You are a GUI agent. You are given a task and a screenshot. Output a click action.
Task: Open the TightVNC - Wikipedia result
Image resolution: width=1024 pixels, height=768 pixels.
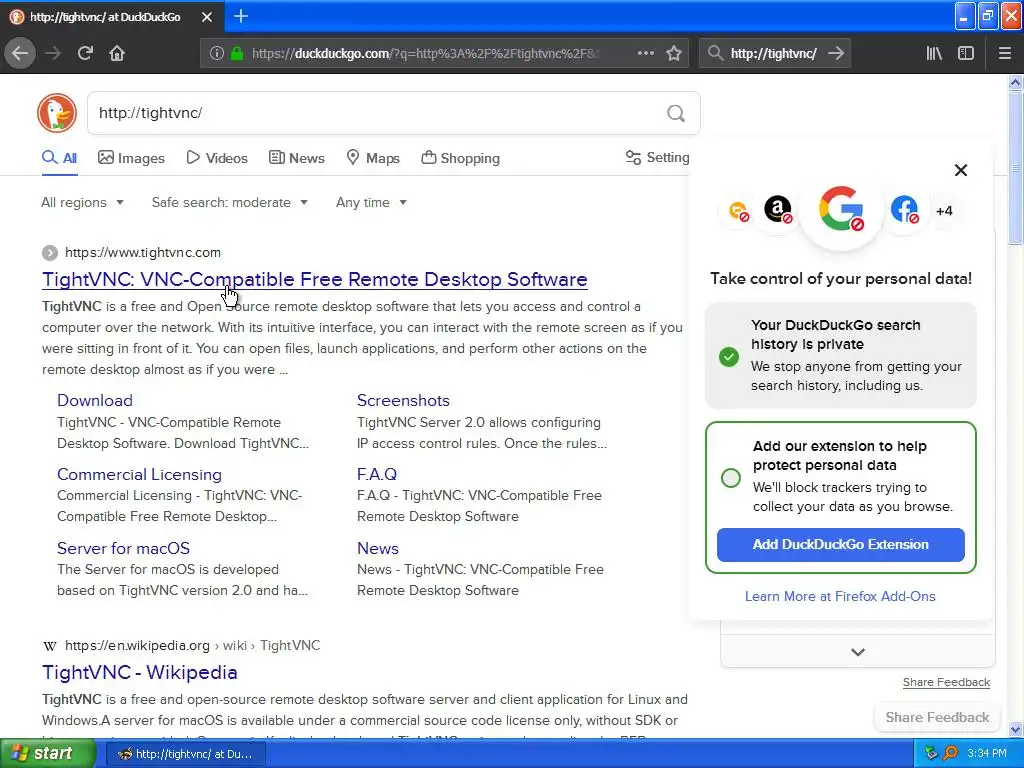[140, 672]
